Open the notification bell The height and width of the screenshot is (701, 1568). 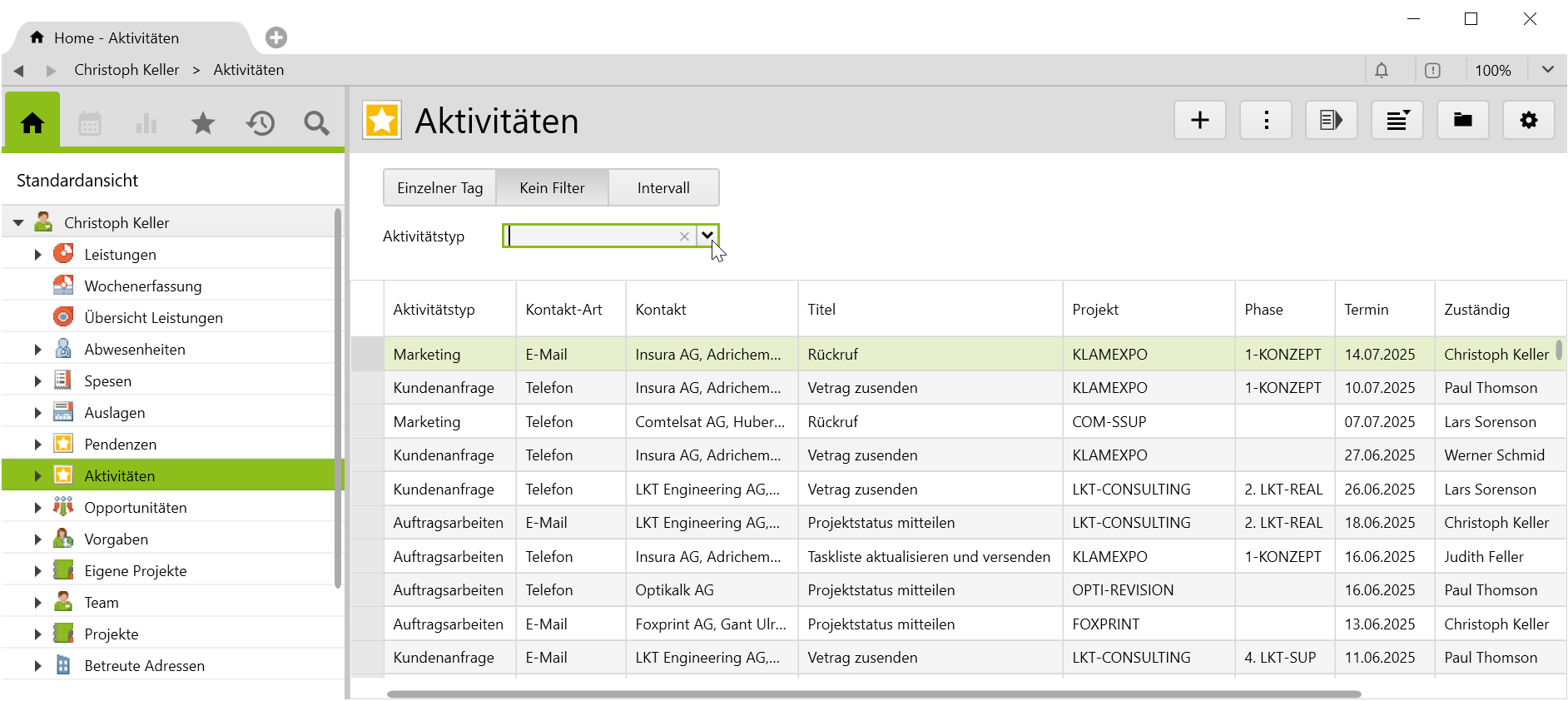(1382, 71)
